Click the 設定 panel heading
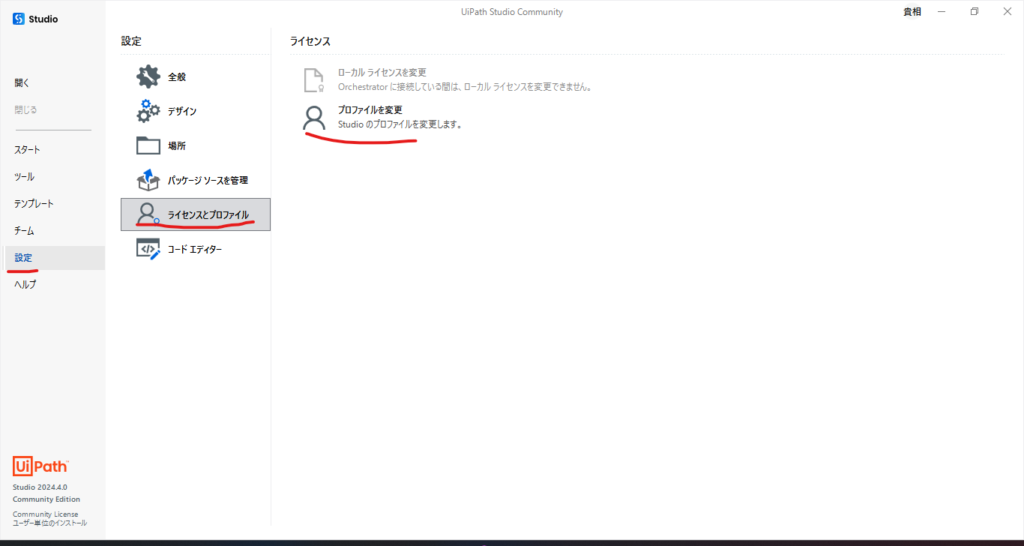 [x=131, y=41]
